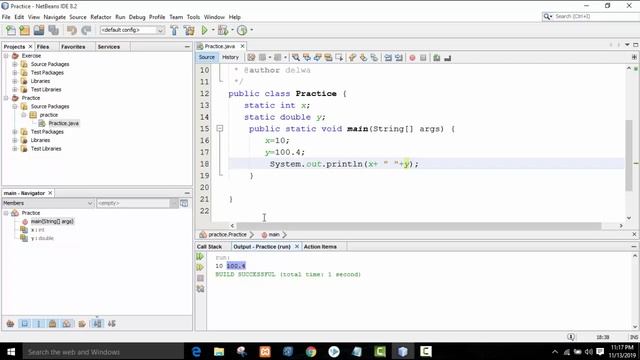Open the Profile Project arrow dropdown

[251, 30]
